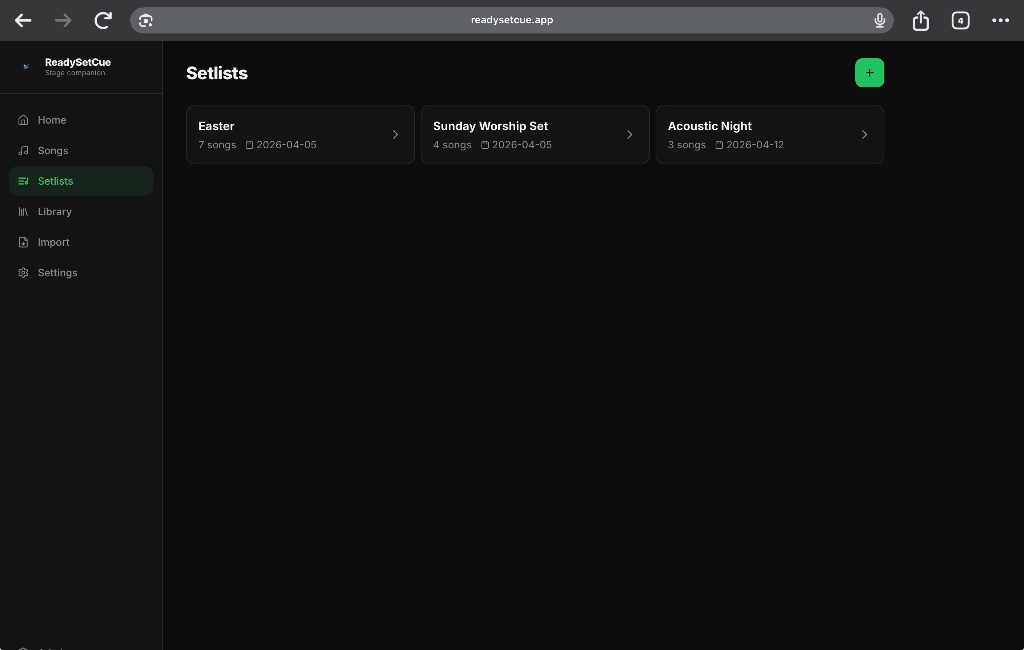Click the calendar icon on Sunday Worship Set

coord(485,145)
